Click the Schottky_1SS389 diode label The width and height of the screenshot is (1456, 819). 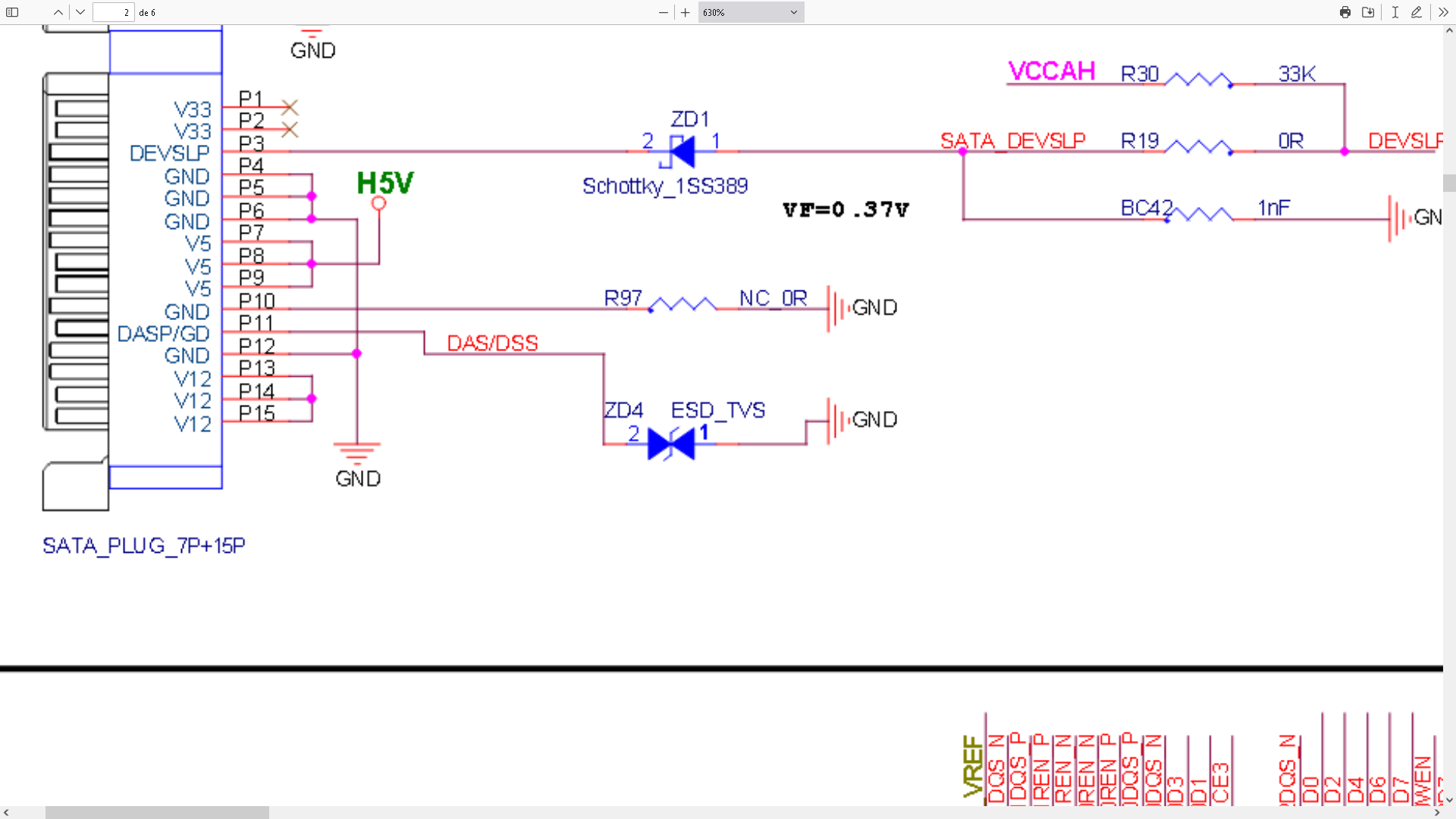coord(664,186)
